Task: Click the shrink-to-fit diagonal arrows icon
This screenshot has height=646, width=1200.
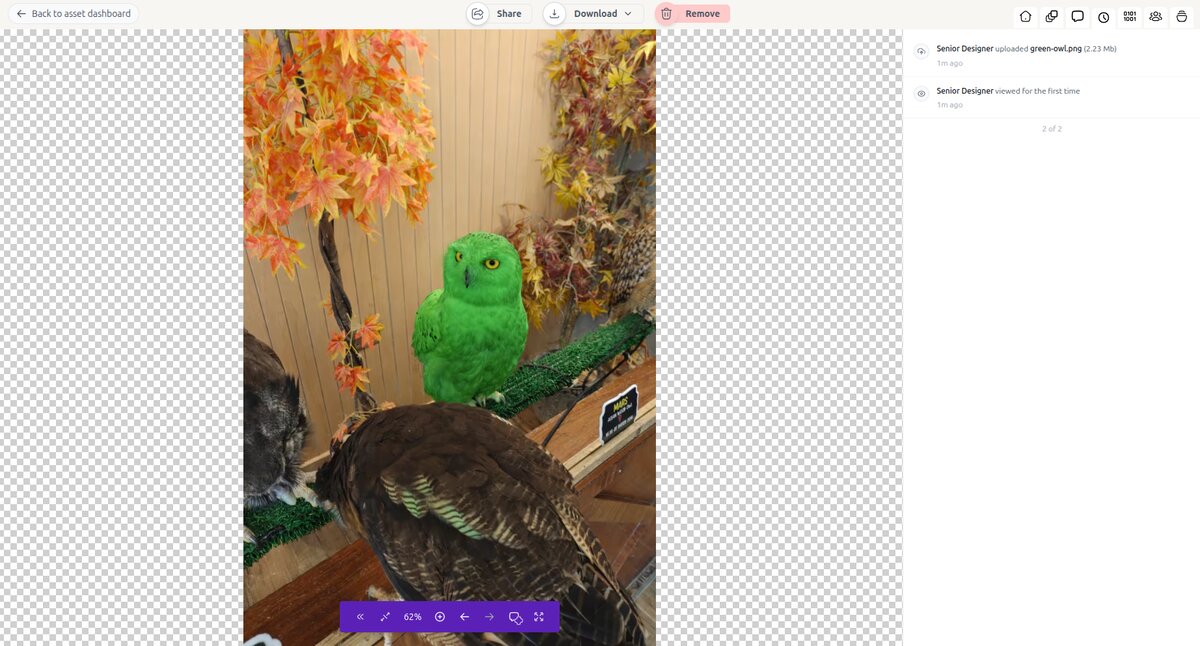Action: (385, 617)
